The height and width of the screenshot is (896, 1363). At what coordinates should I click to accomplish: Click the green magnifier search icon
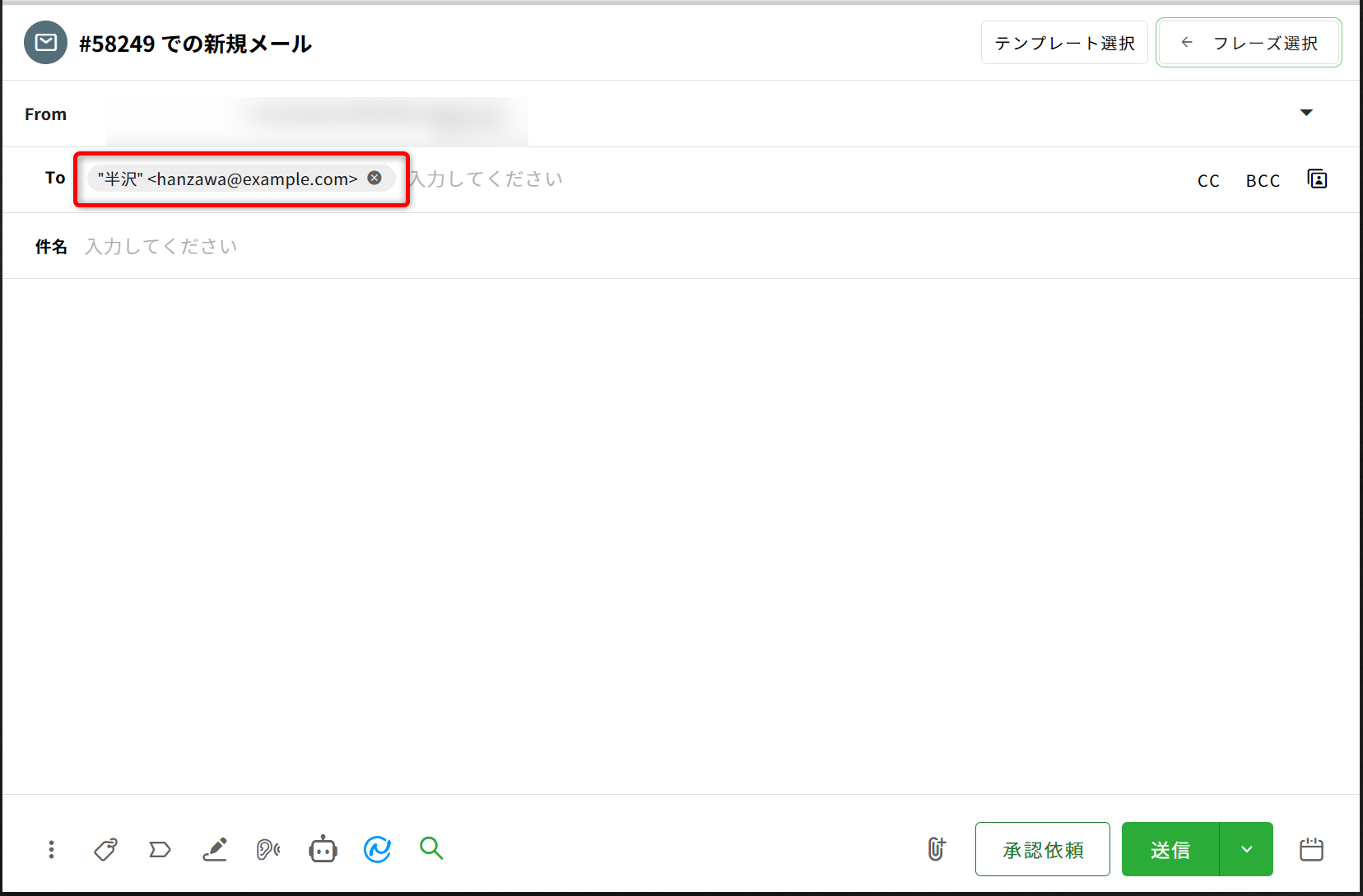coord(431,848)
